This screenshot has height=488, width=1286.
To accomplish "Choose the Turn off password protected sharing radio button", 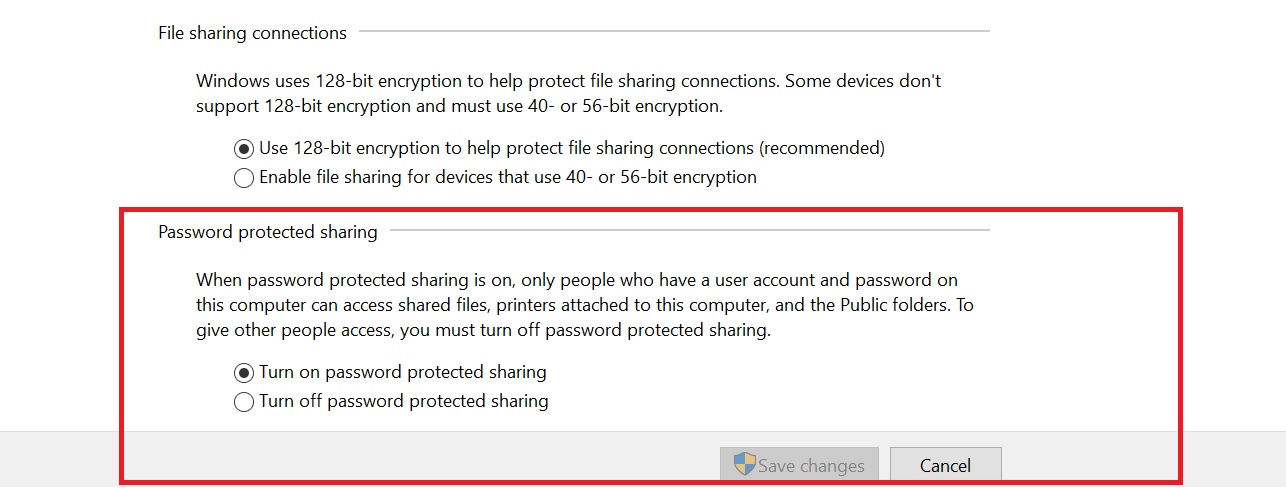I will pyautogui.click(x=244, y=402).
